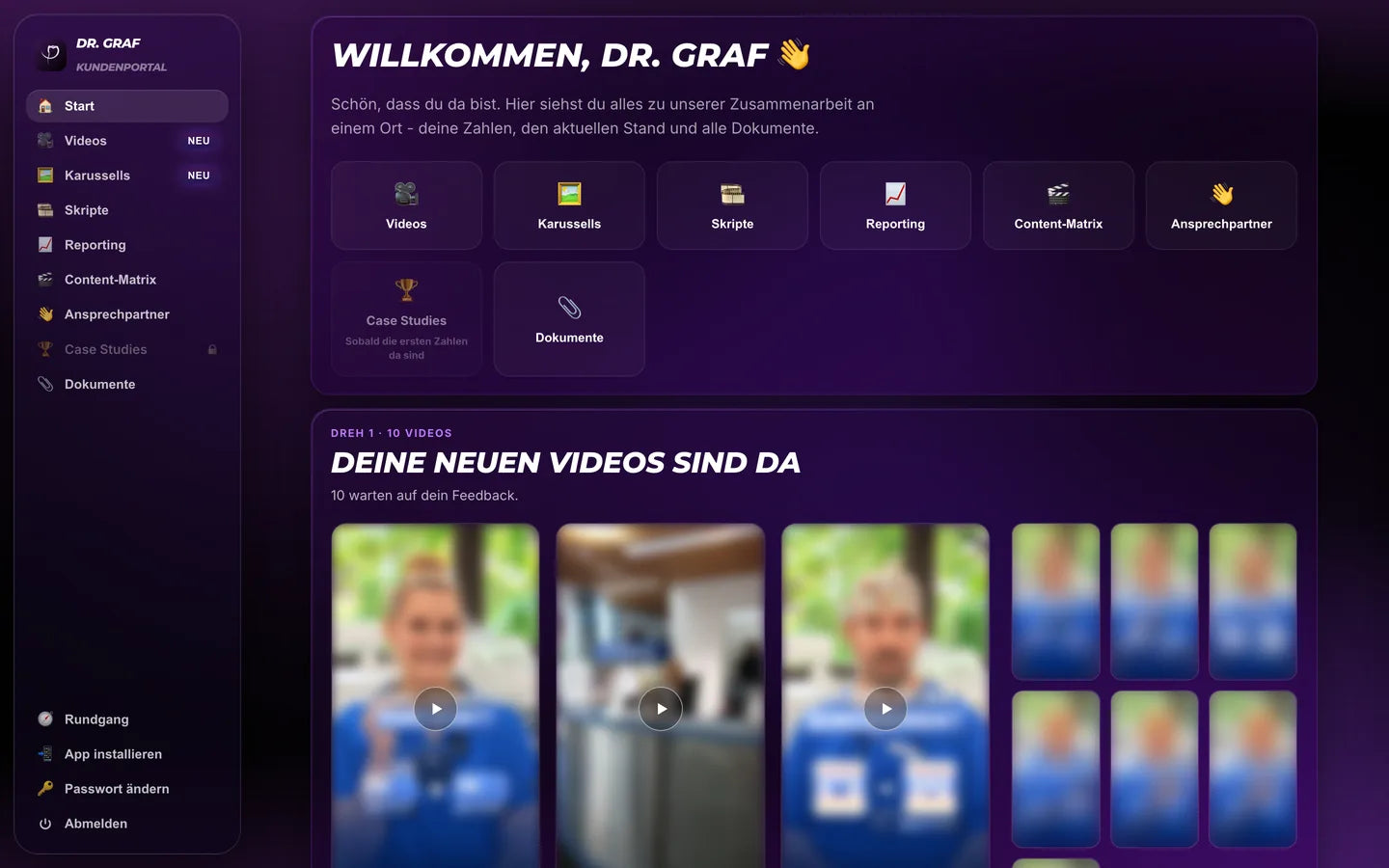Open the Start item in sidebar
Screen dimensions: 1389x868
[127, 106]
